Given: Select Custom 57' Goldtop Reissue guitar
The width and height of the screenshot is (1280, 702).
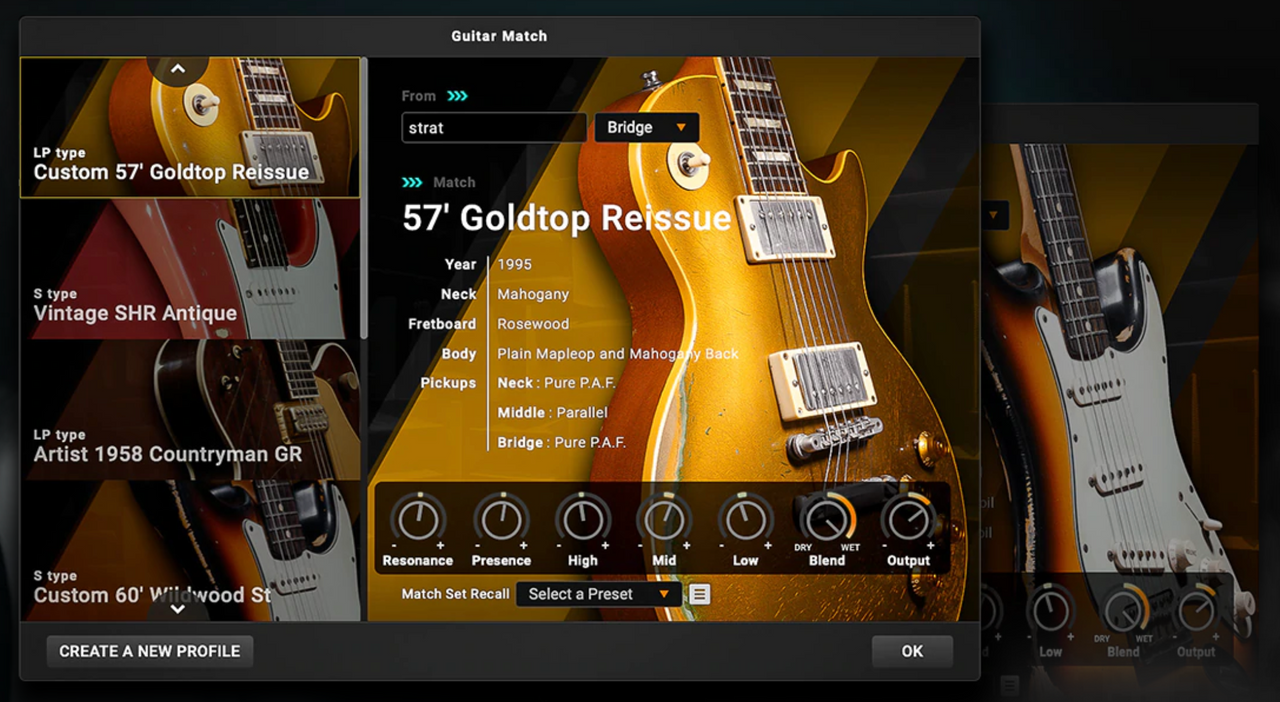Looking at the screenshot, I should coord(190,127).
